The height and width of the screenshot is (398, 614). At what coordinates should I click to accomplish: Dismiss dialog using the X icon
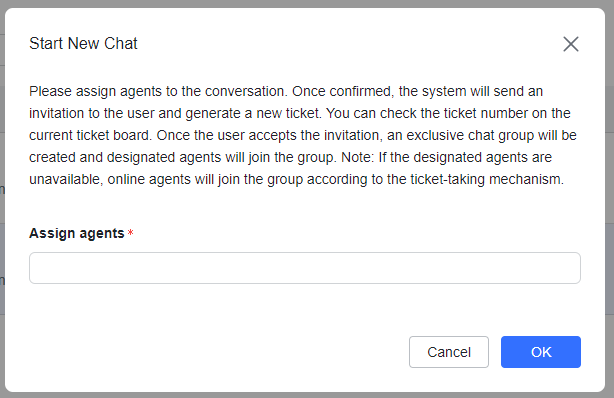coord(571,44)
